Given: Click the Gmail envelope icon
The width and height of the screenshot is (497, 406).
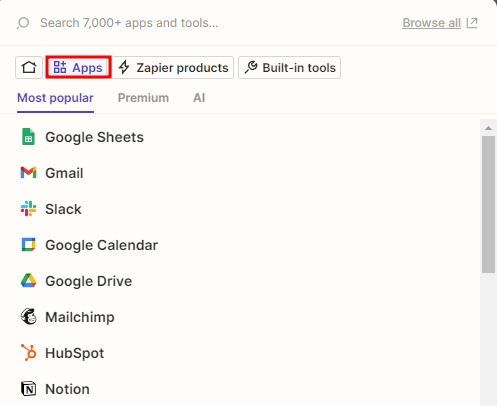Looking at the screenshot, I should 28,173.
